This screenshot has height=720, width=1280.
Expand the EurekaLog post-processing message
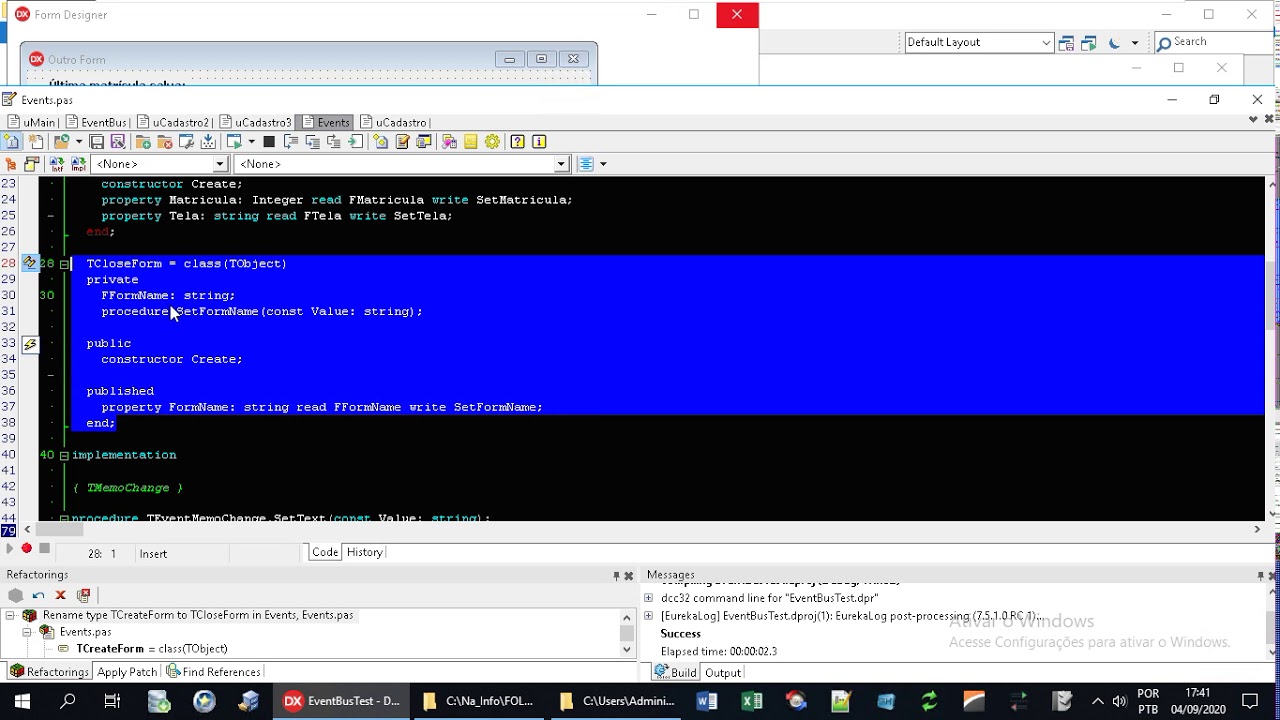point(649,616)
